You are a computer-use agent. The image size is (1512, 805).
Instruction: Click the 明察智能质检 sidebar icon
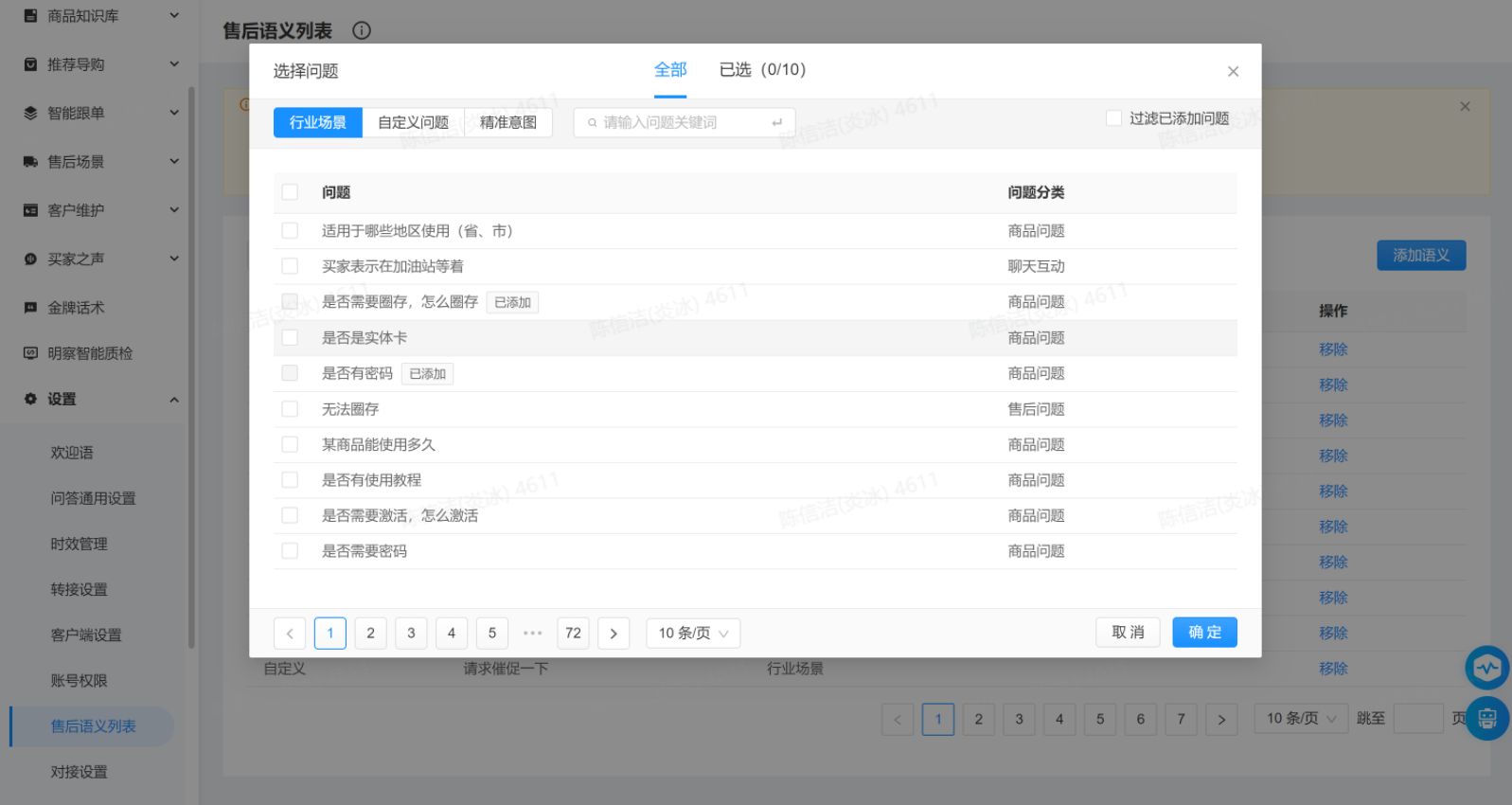coord(30,353)
